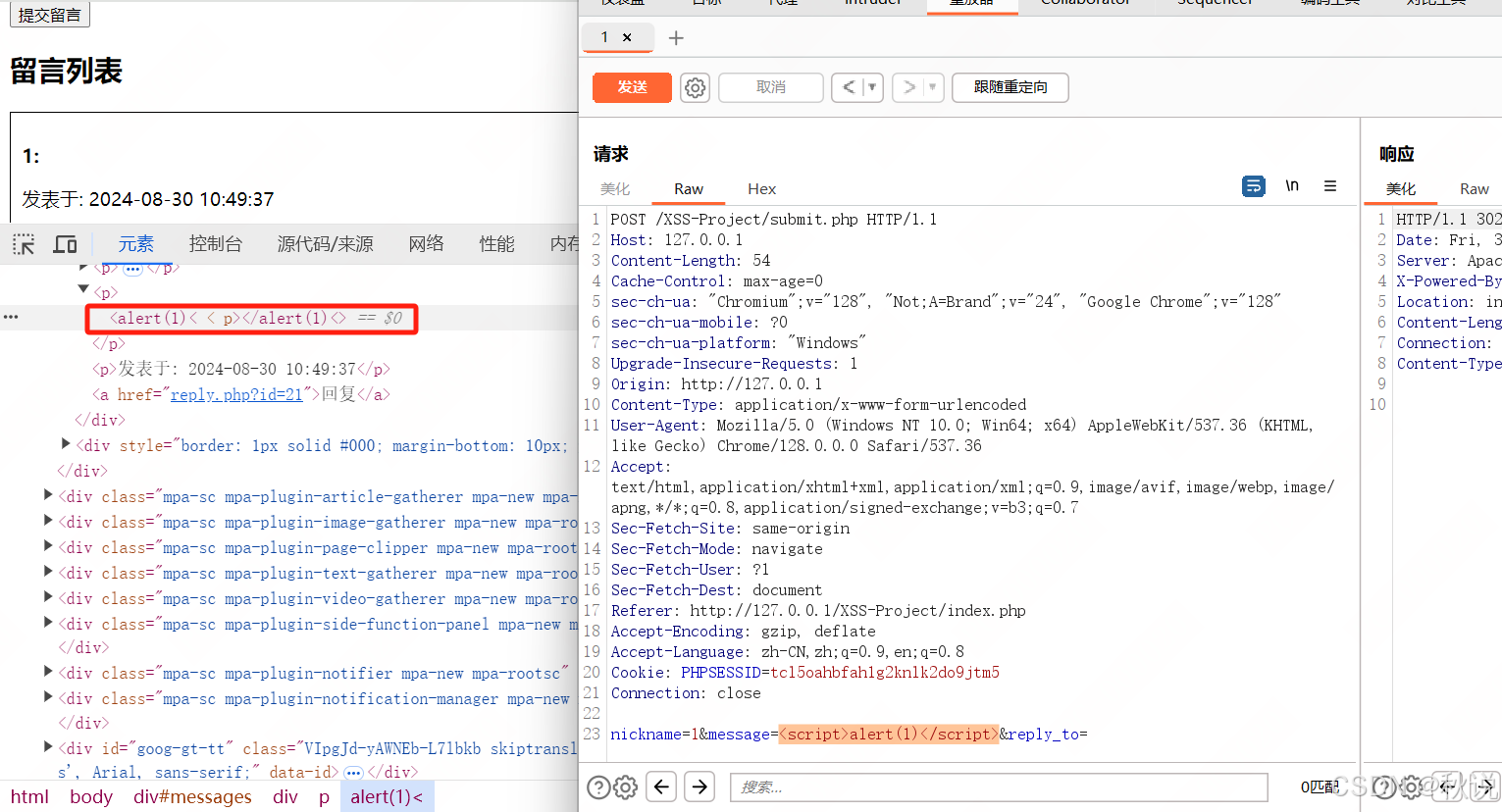
Task: Select div#messages in the DOM breadcrumb
Action: 192,796
